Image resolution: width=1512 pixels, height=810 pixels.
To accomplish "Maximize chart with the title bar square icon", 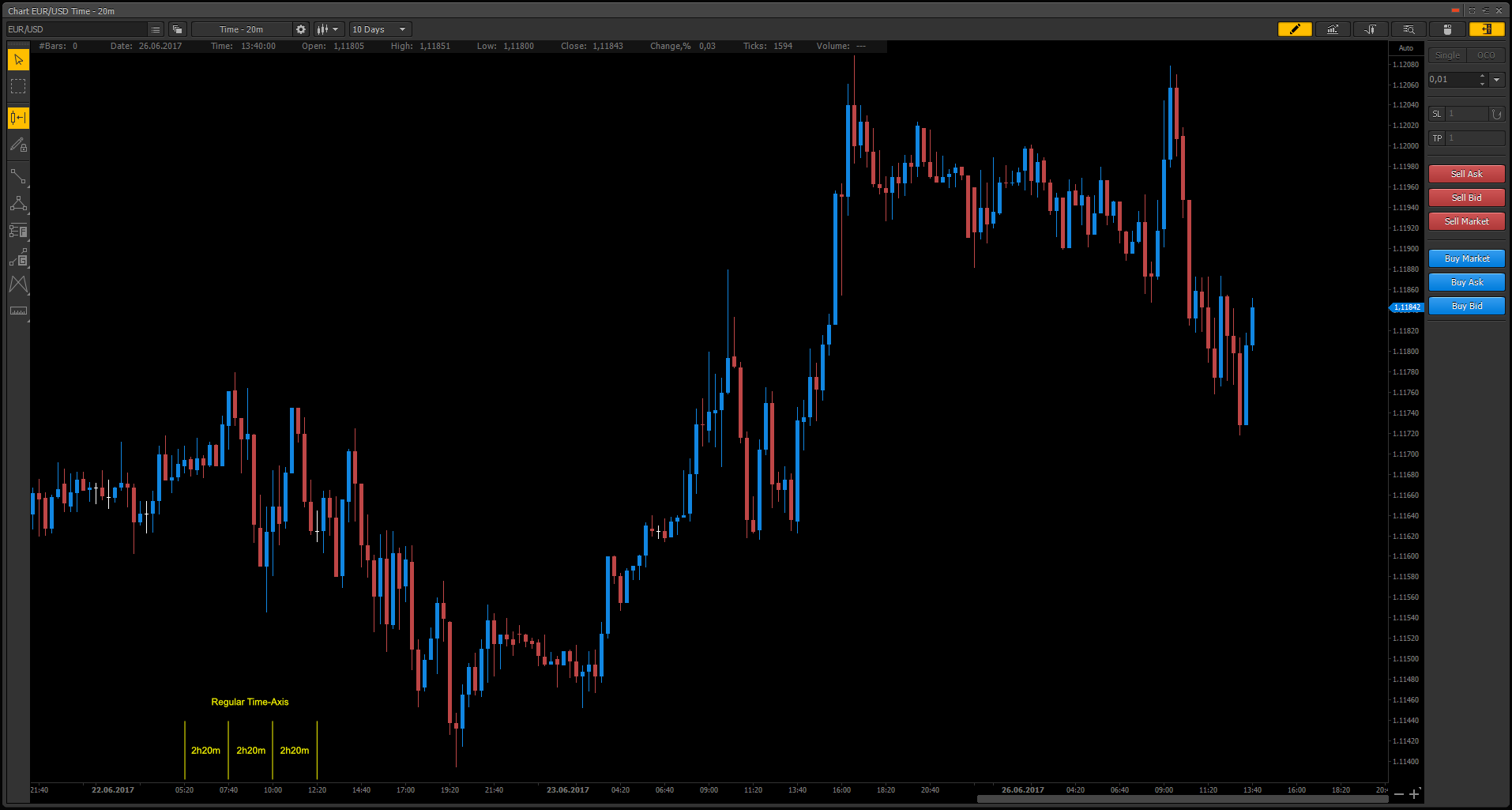I will tap(1472, 10).
